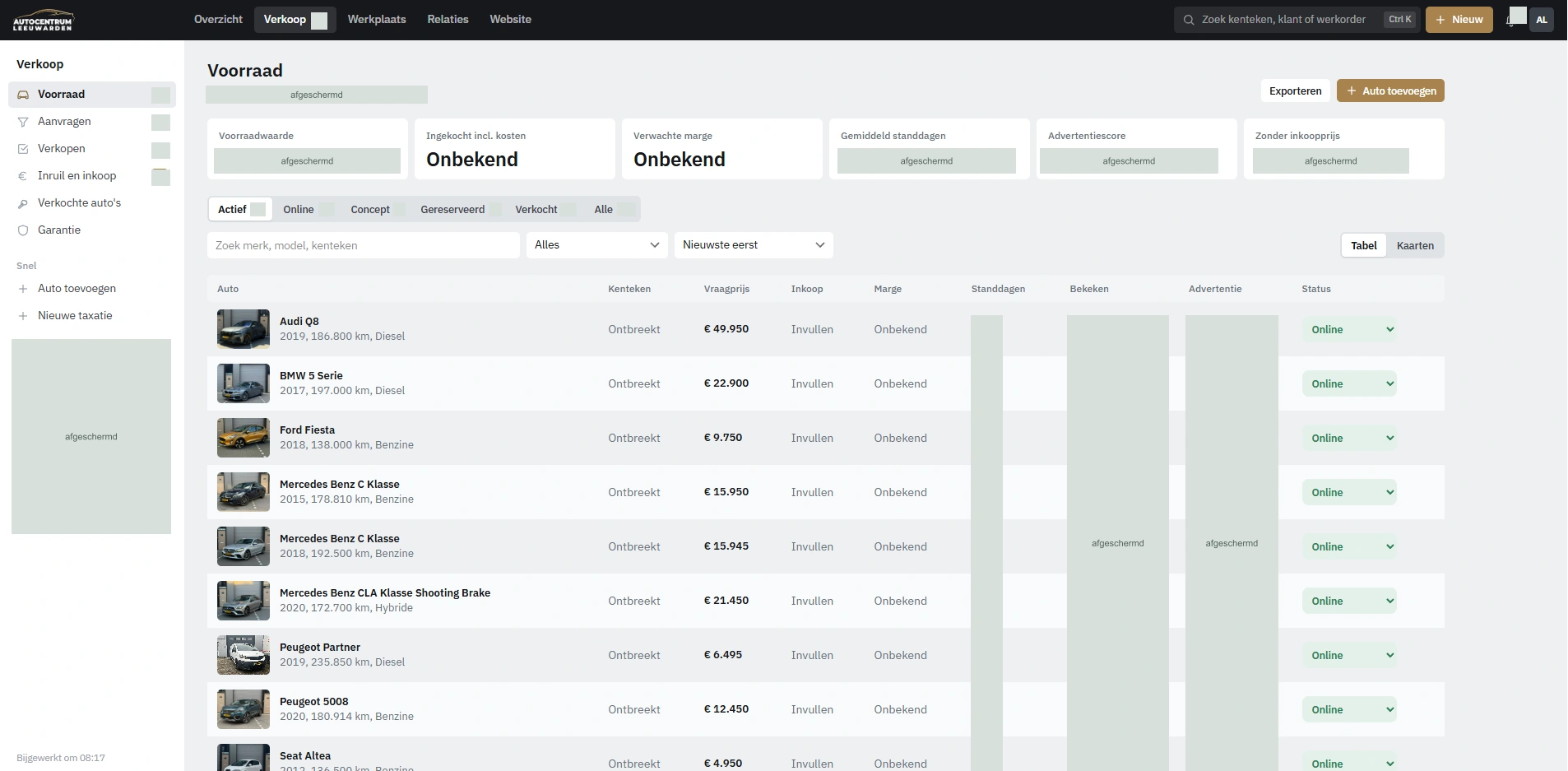Select the Alle stock tab
Screen dimensions: 1568x771
pos(613,209)
